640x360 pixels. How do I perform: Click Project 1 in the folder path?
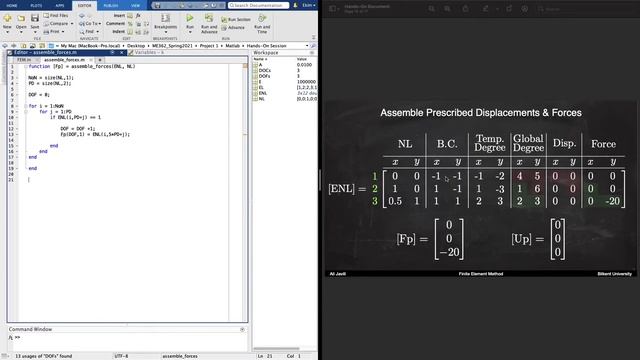click(x=209, y=46)
